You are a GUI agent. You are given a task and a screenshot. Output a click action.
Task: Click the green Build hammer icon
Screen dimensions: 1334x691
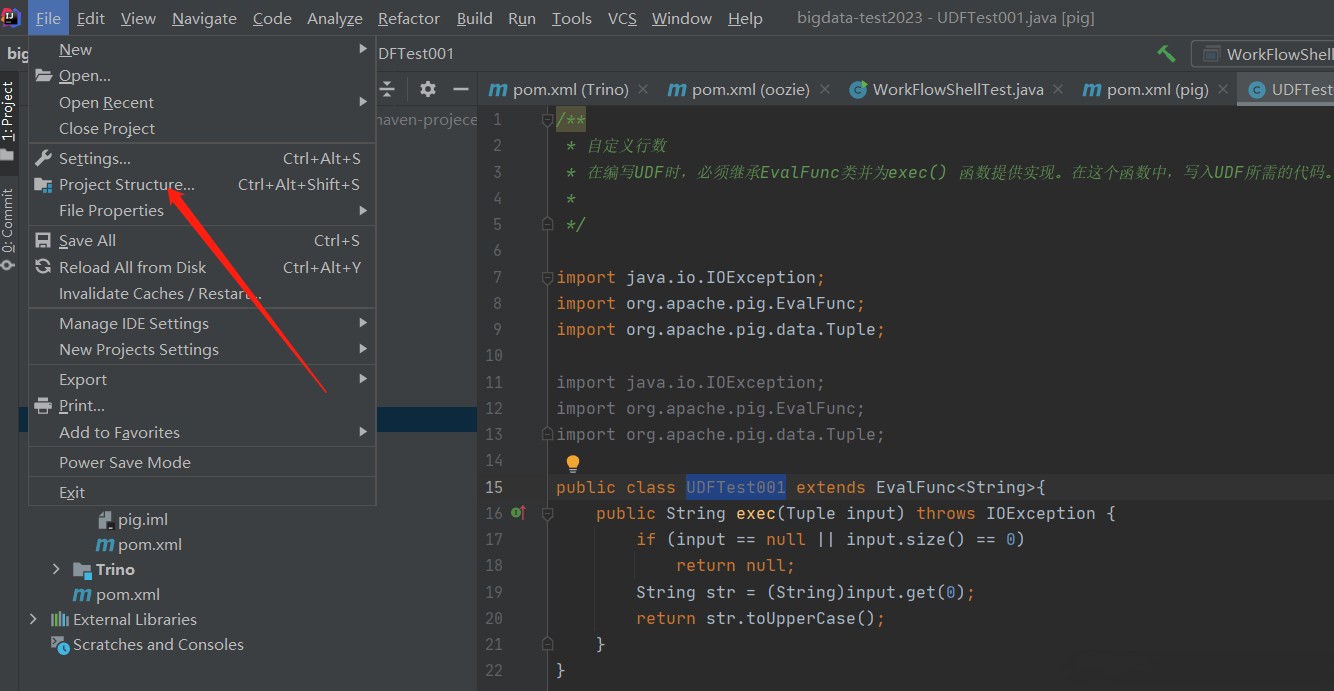(1166, 54)
